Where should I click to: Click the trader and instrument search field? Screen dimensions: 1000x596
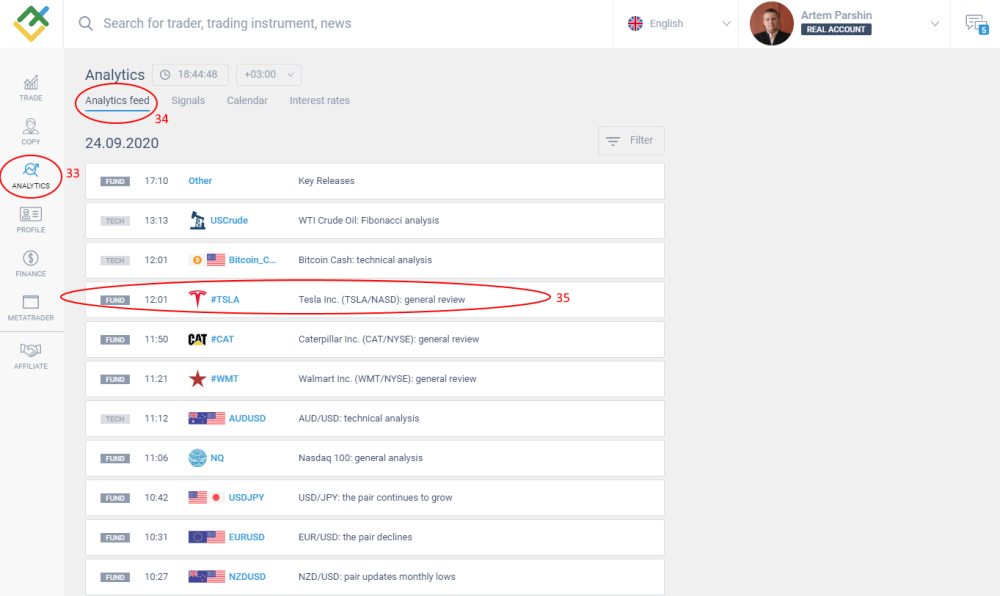coord(340,24)
